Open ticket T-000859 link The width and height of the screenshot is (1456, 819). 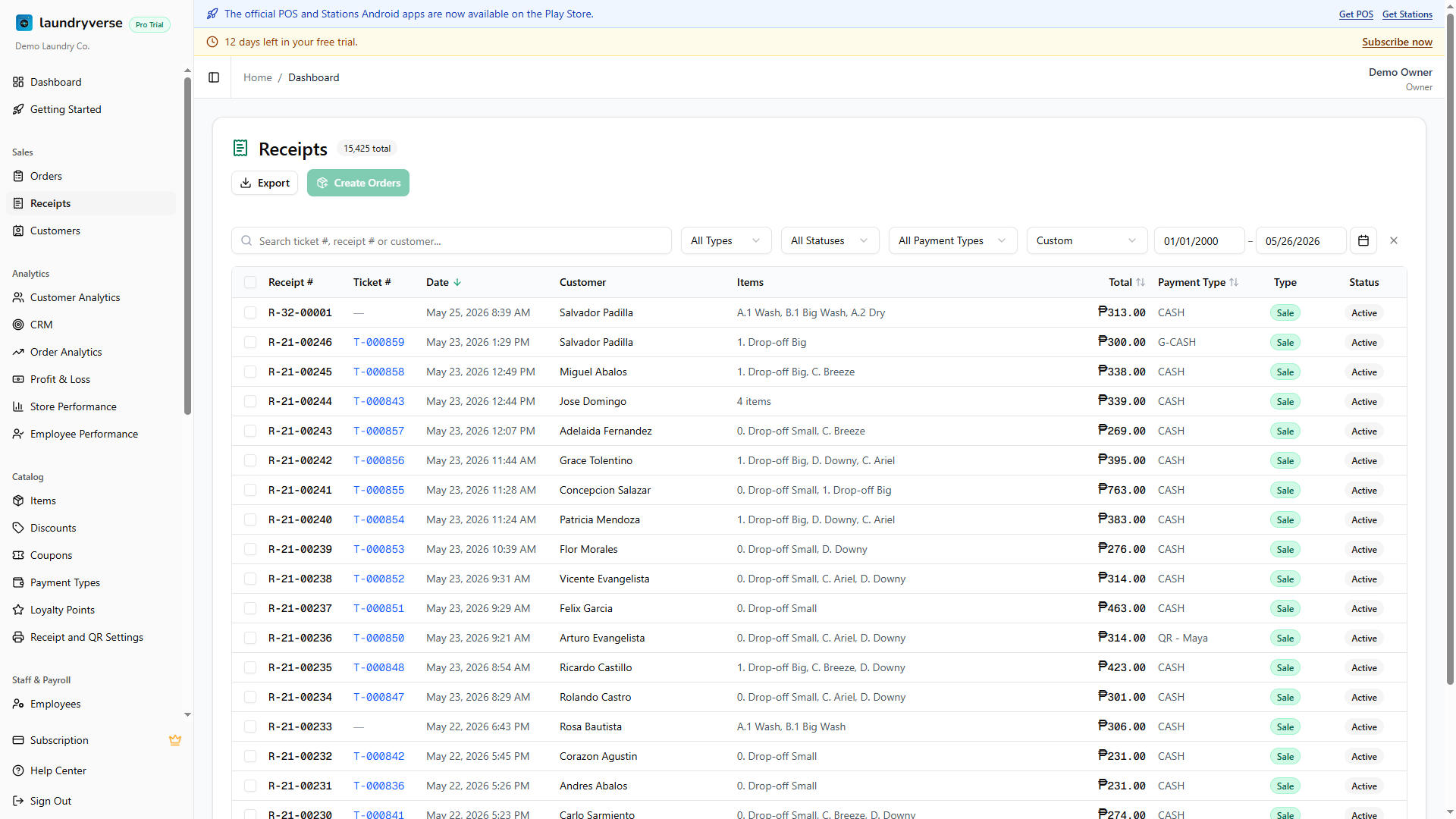pos(378,342)
